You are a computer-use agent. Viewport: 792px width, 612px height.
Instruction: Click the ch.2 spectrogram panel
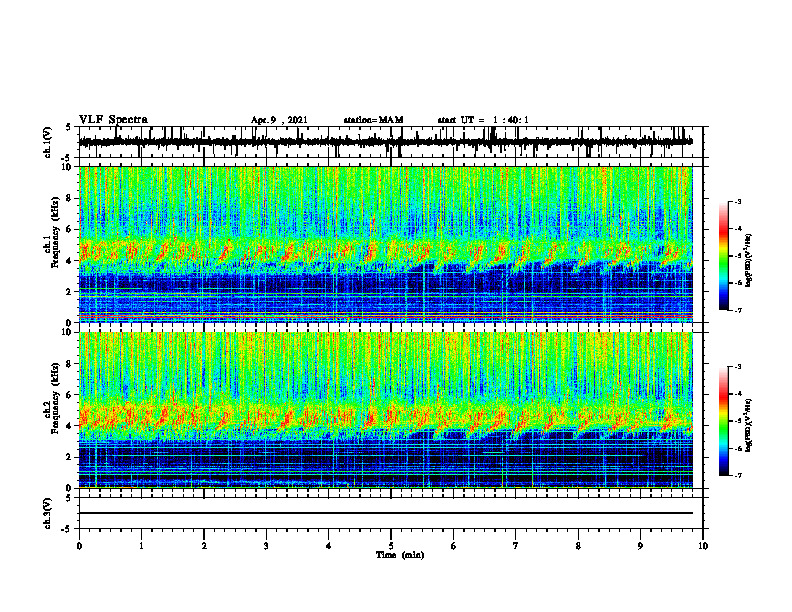coord(385,410)
